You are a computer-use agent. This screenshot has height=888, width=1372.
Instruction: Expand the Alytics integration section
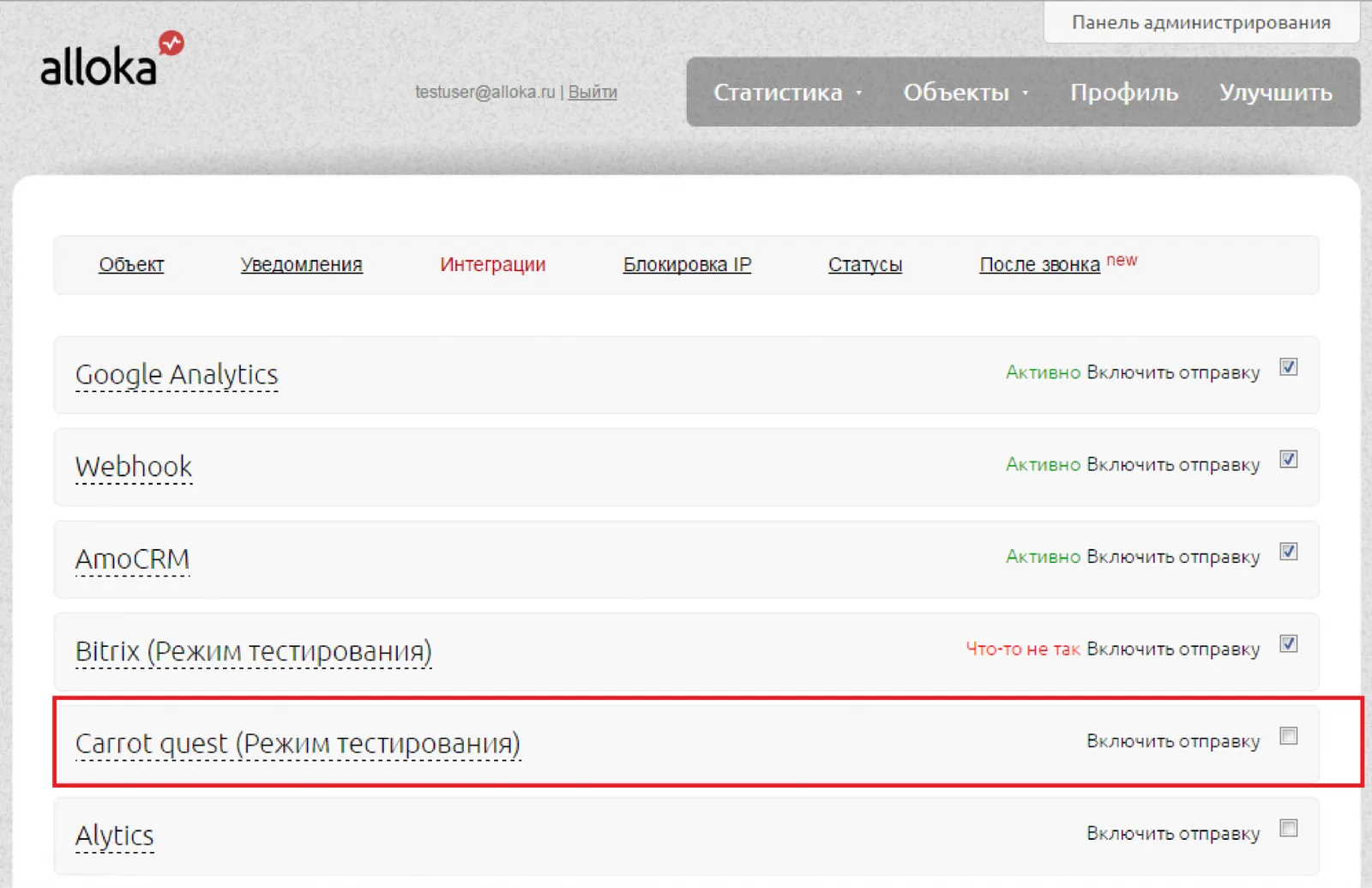click(x=115, y=837)
